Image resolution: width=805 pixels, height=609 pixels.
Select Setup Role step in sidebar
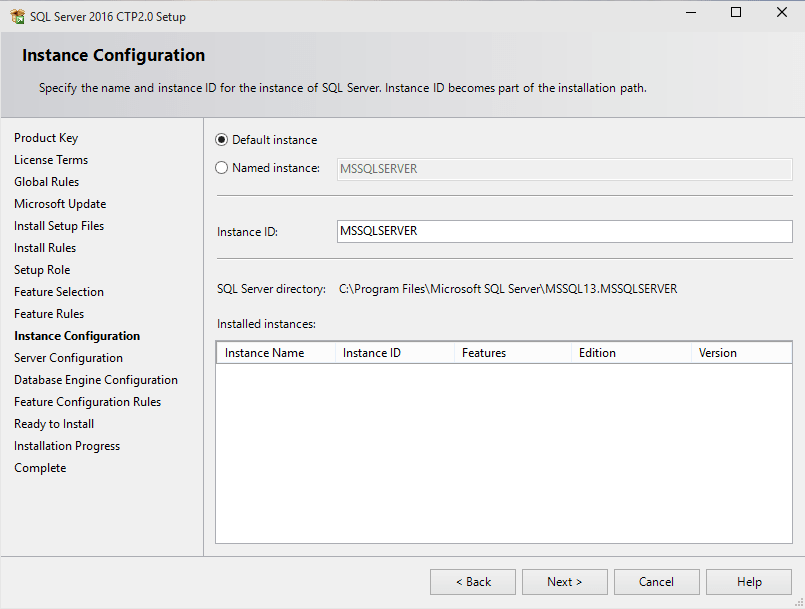pyautogui.click(x=42, y=270)
